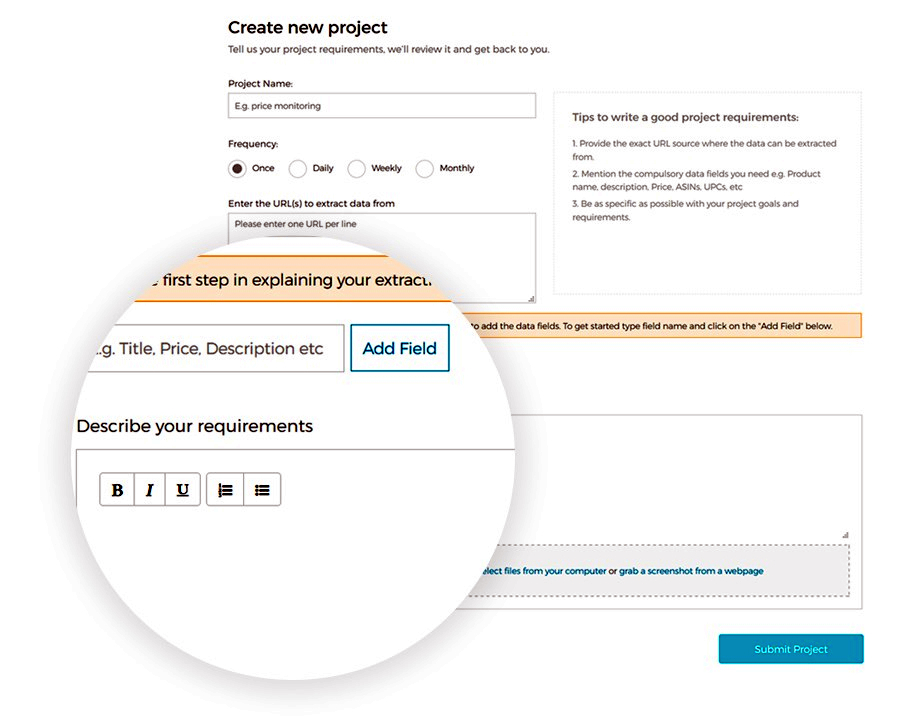Choose the Daily frequency radio button

point(298,168)
